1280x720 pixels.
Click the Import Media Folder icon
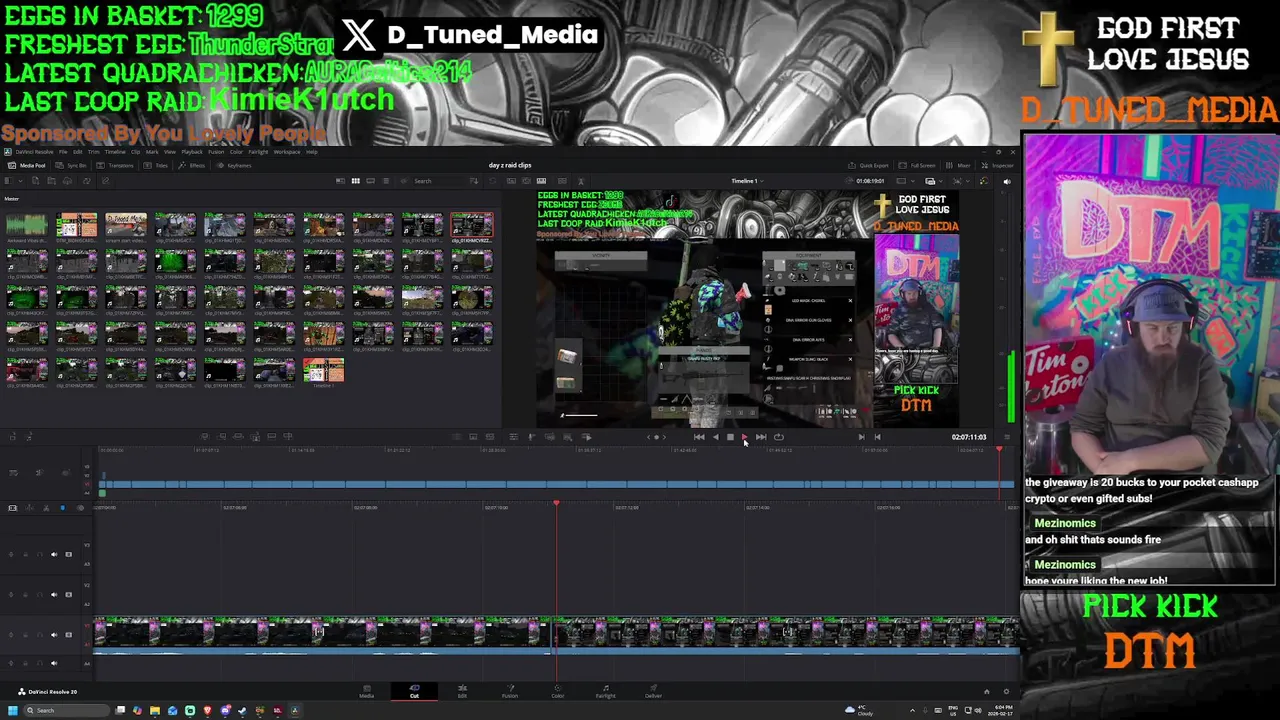(x=51, y=181)
